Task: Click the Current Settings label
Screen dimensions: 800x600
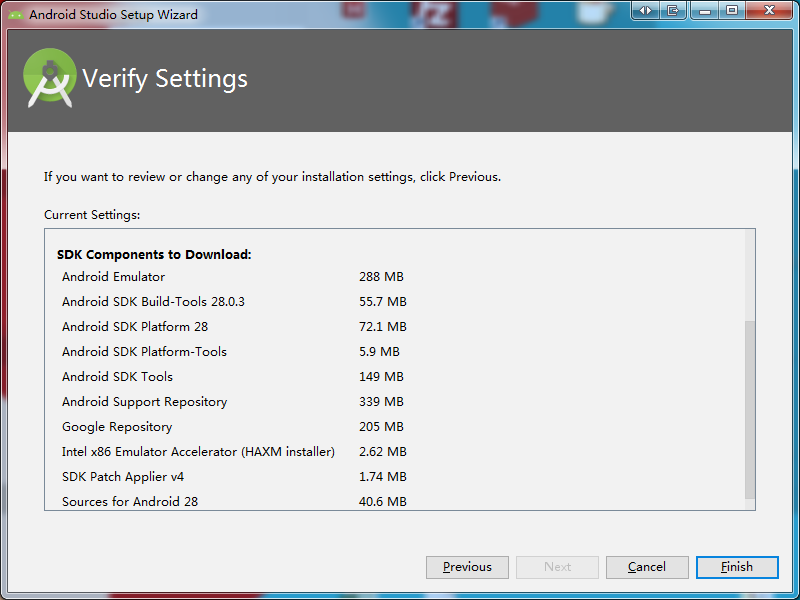Action: (x=92, y=215)
